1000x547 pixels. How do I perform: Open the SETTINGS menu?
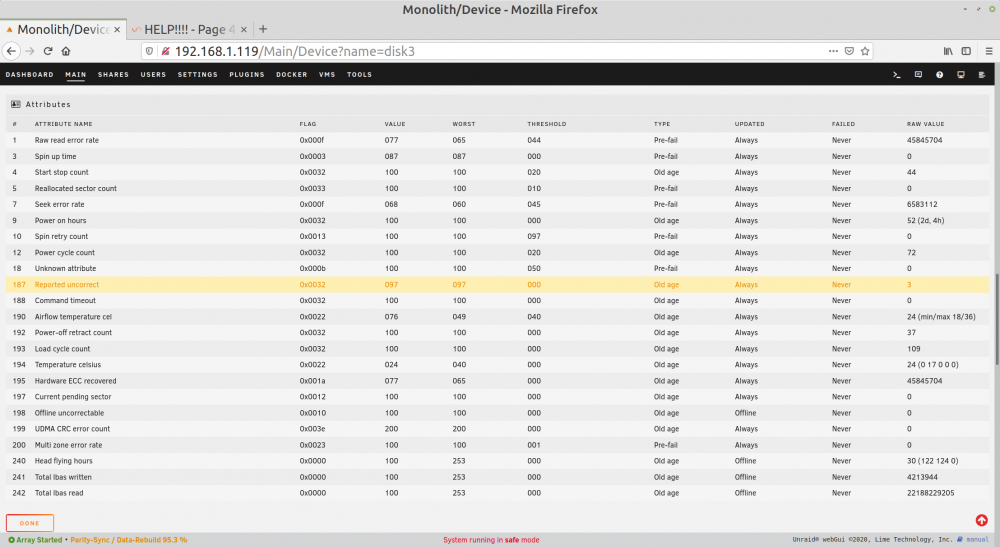tap(197, 75)
